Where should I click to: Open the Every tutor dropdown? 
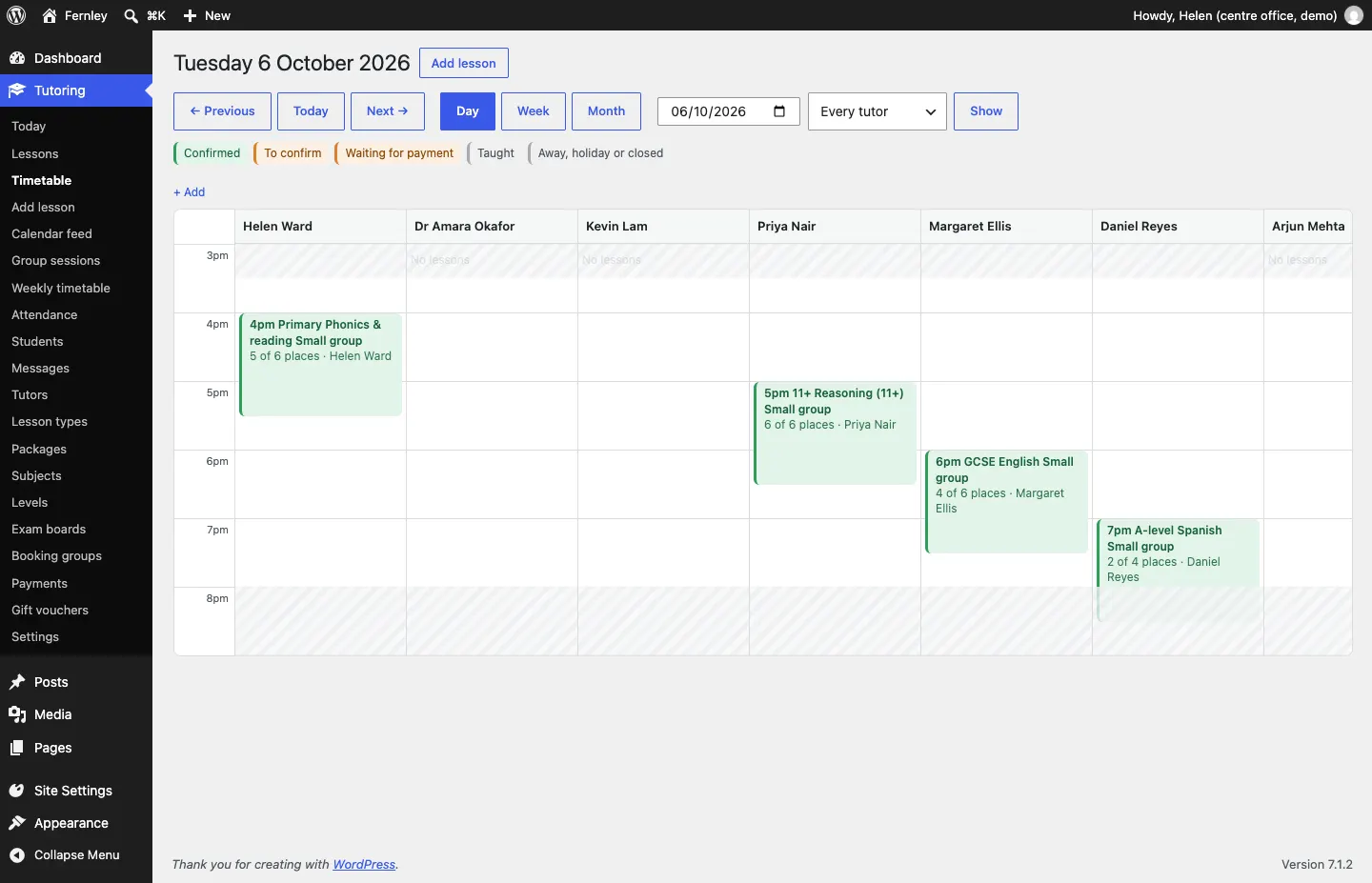click(x=878, y=111)
